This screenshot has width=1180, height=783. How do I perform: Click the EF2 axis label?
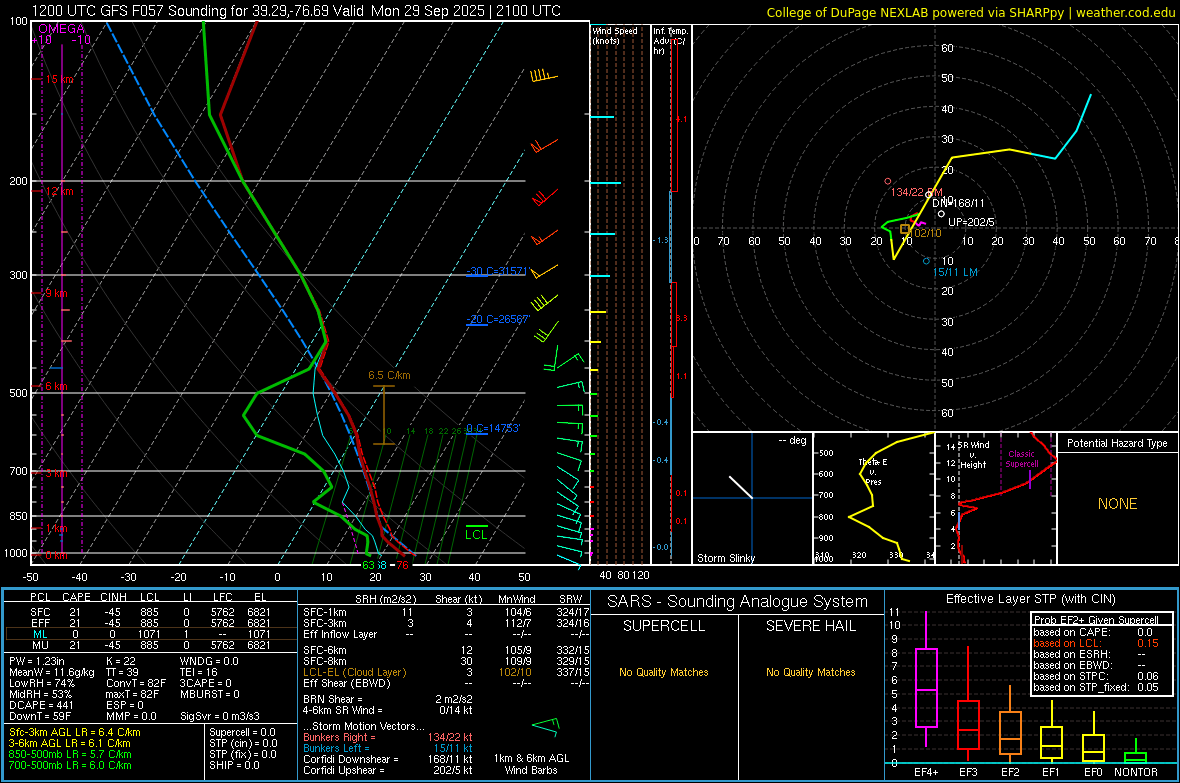(x=1010, y=772)
